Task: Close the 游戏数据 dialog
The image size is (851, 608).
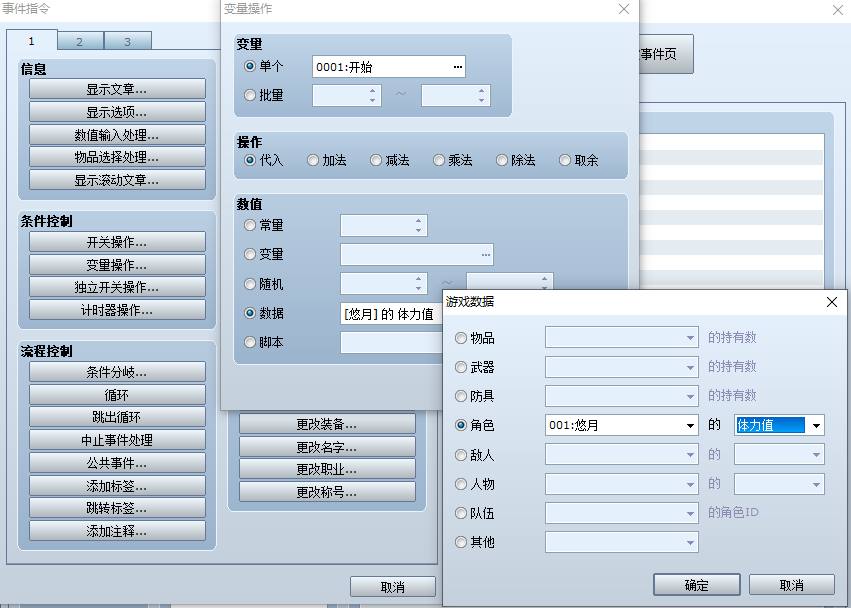Action: coord(831,302)
